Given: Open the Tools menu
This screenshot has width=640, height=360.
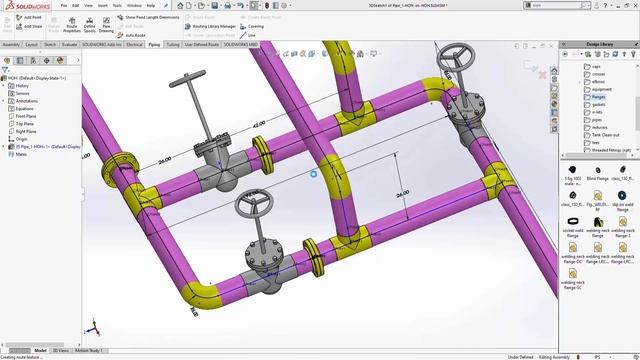Looking at the screenshot, I should [x=117, y=6].
